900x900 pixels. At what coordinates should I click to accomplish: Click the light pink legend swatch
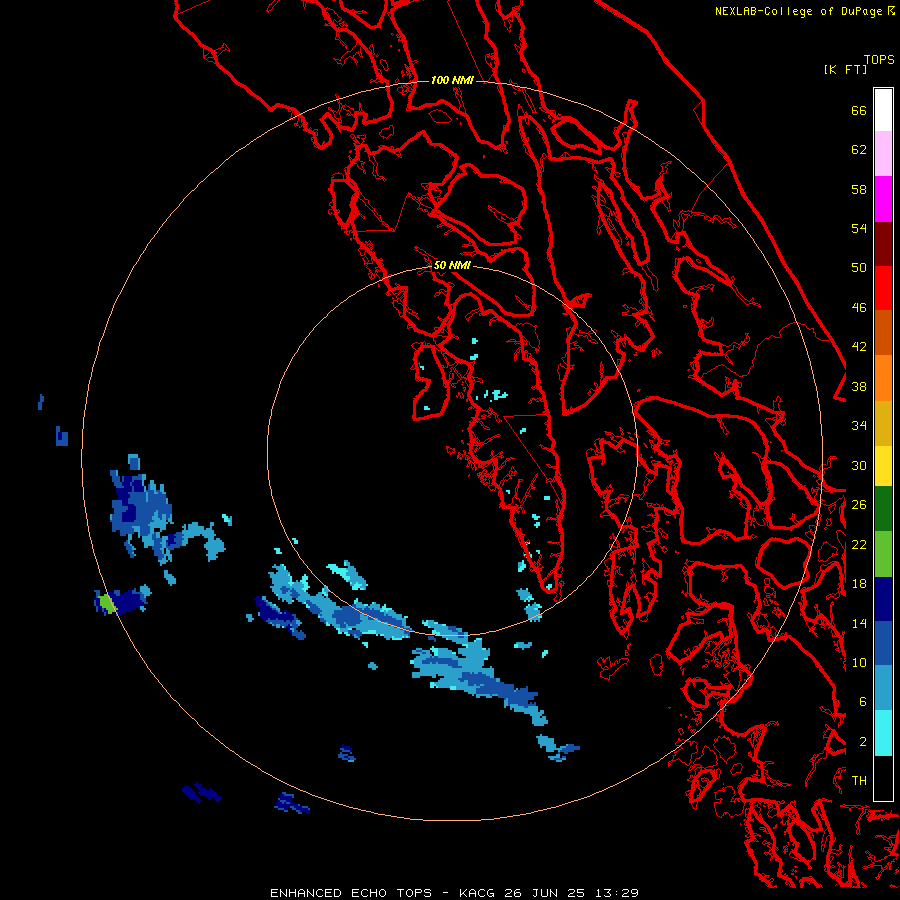tap(883, 153)
